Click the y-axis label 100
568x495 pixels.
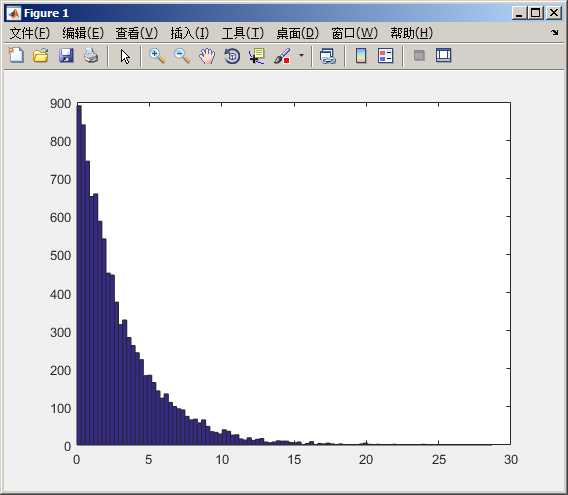point(60,408)
